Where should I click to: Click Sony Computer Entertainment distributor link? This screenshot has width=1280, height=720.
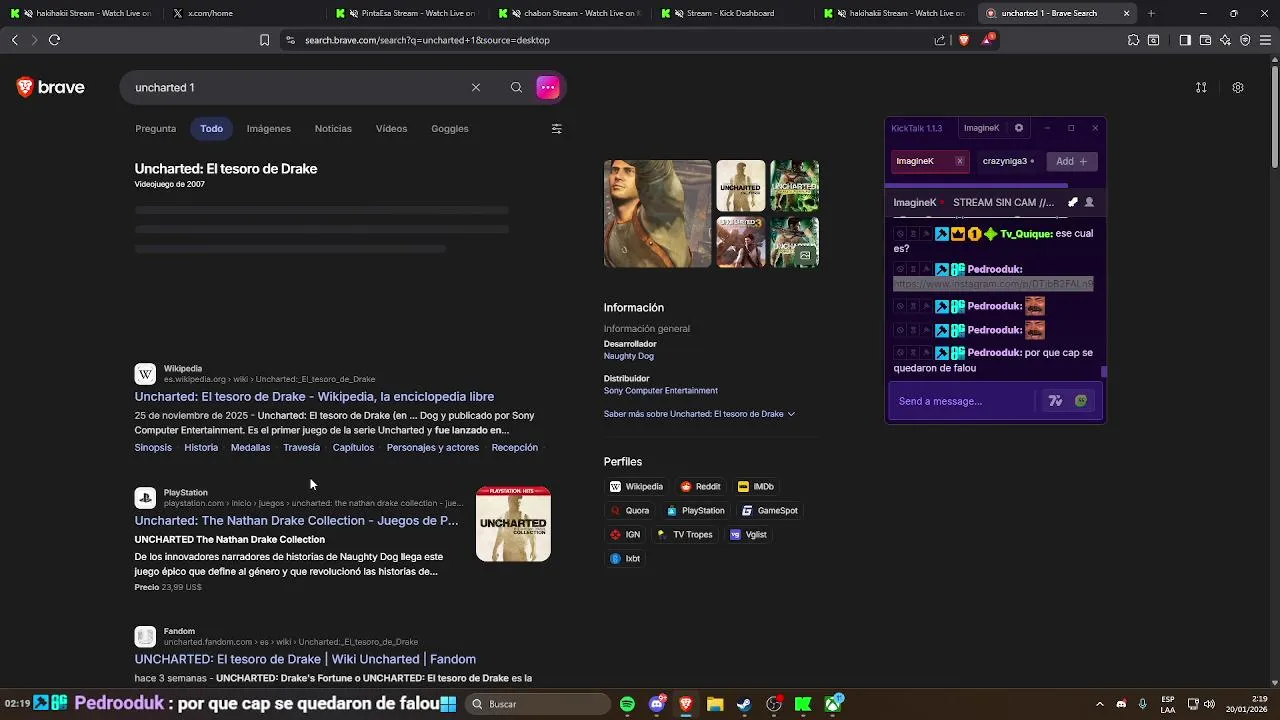(661, 391)
